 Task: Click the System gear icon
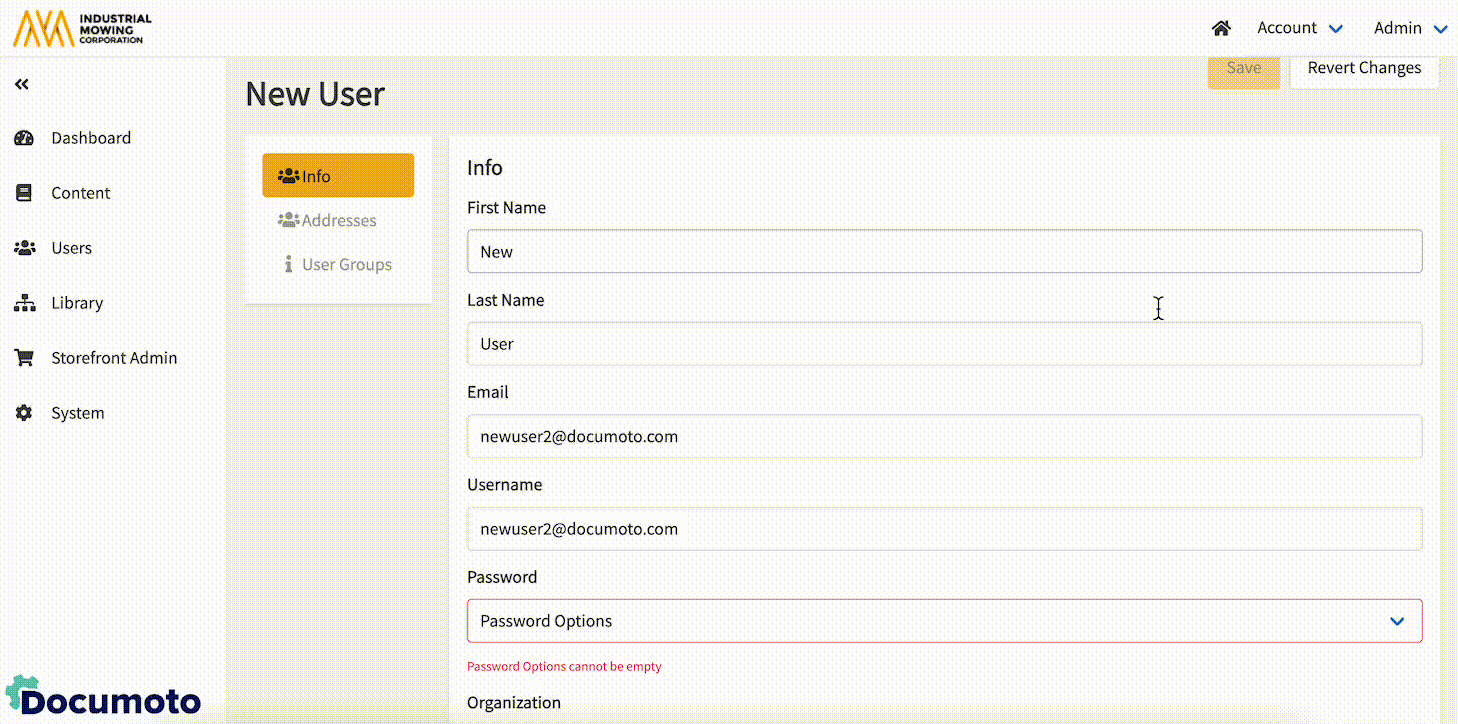click(x=24, y=413)
